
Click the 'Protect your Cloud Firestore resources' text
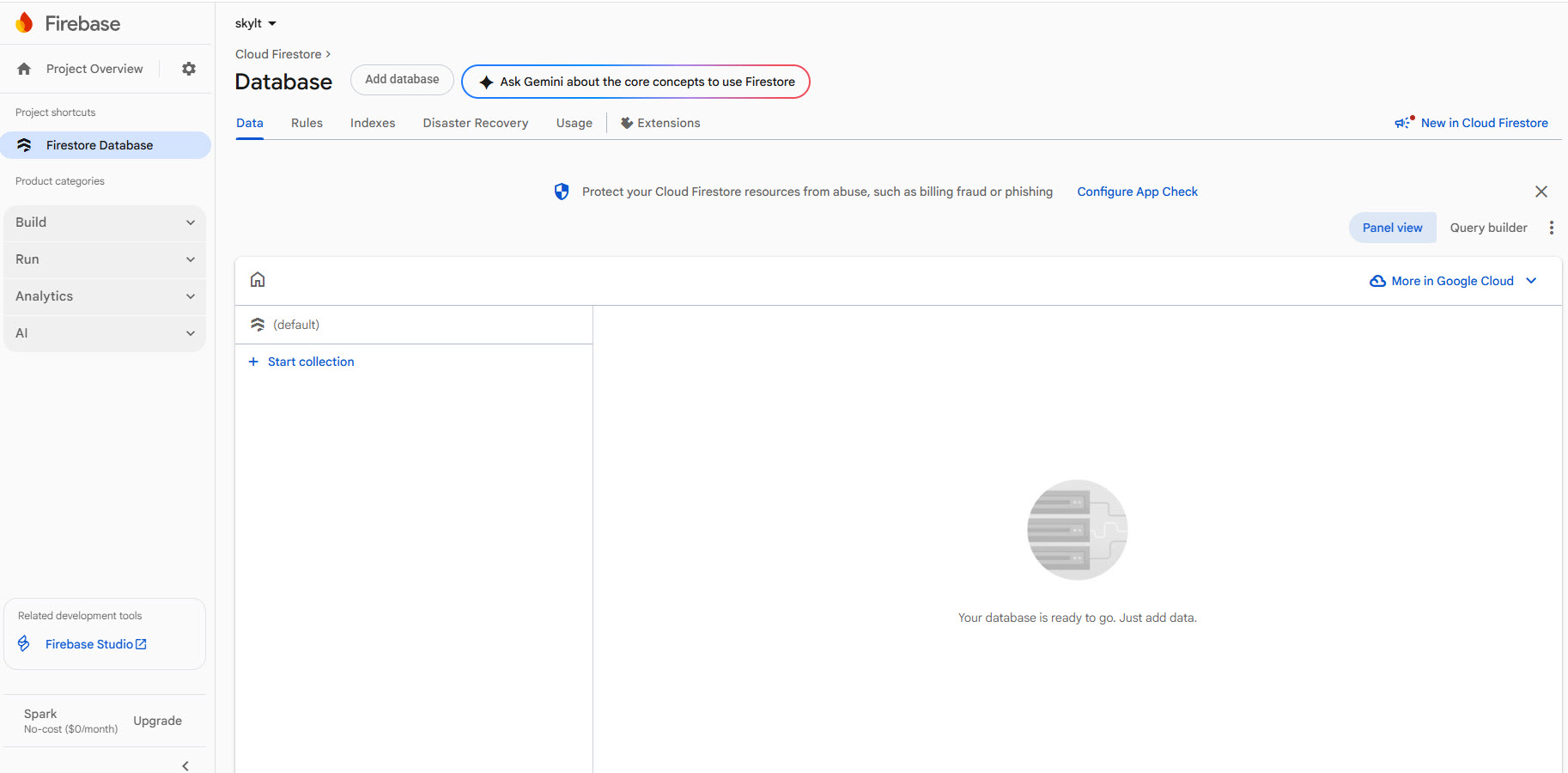click(x=817, y=192)
